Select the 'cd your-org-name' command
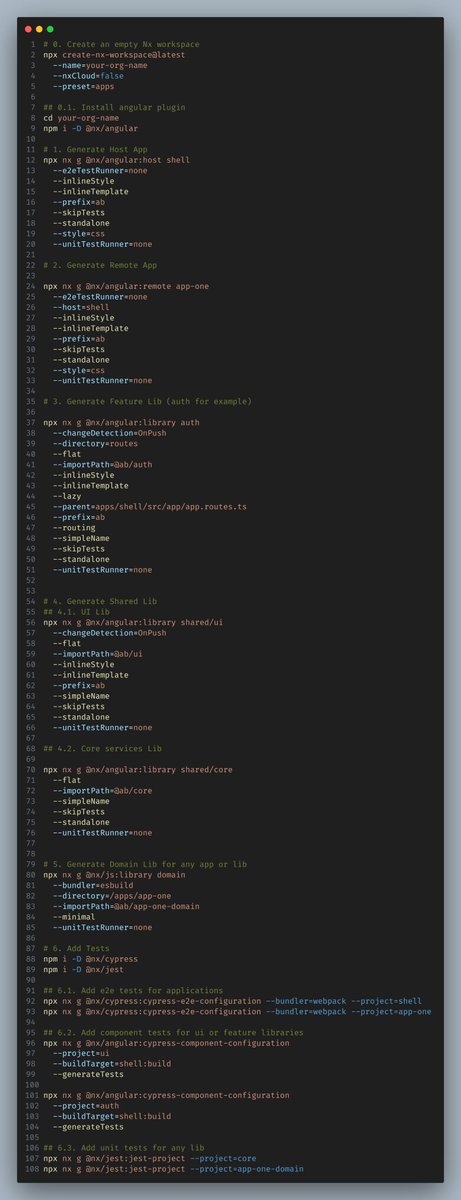 [x=83, y=118]
